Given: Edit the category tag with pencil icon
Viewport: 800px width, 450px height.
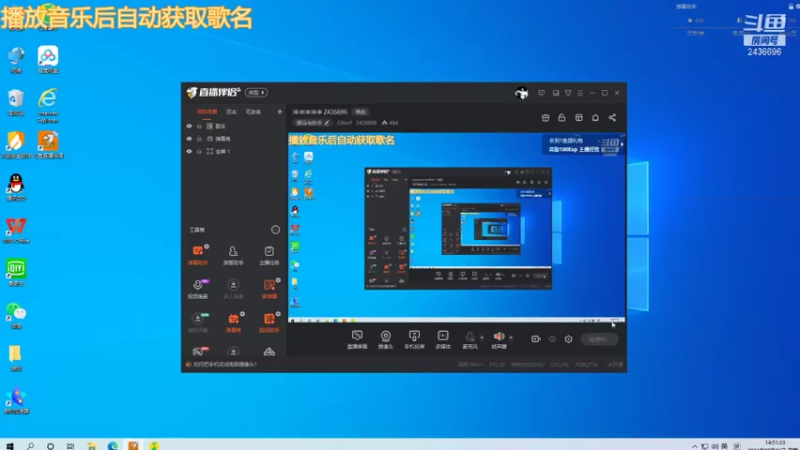Looking at the screenshot, I should 313,123.
